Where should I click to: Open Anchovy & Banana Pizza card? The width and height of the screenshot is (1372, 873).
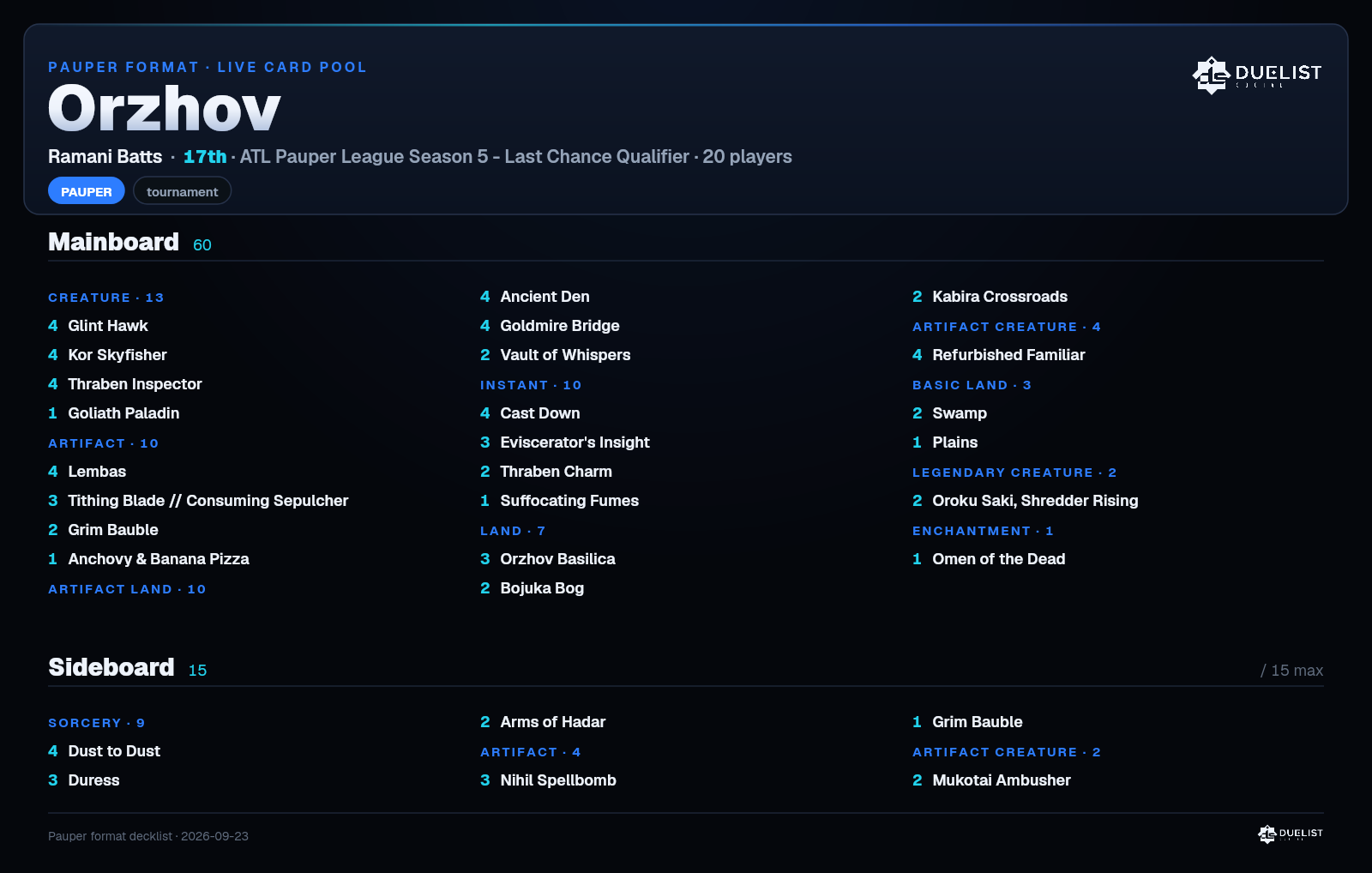(159, 559)
